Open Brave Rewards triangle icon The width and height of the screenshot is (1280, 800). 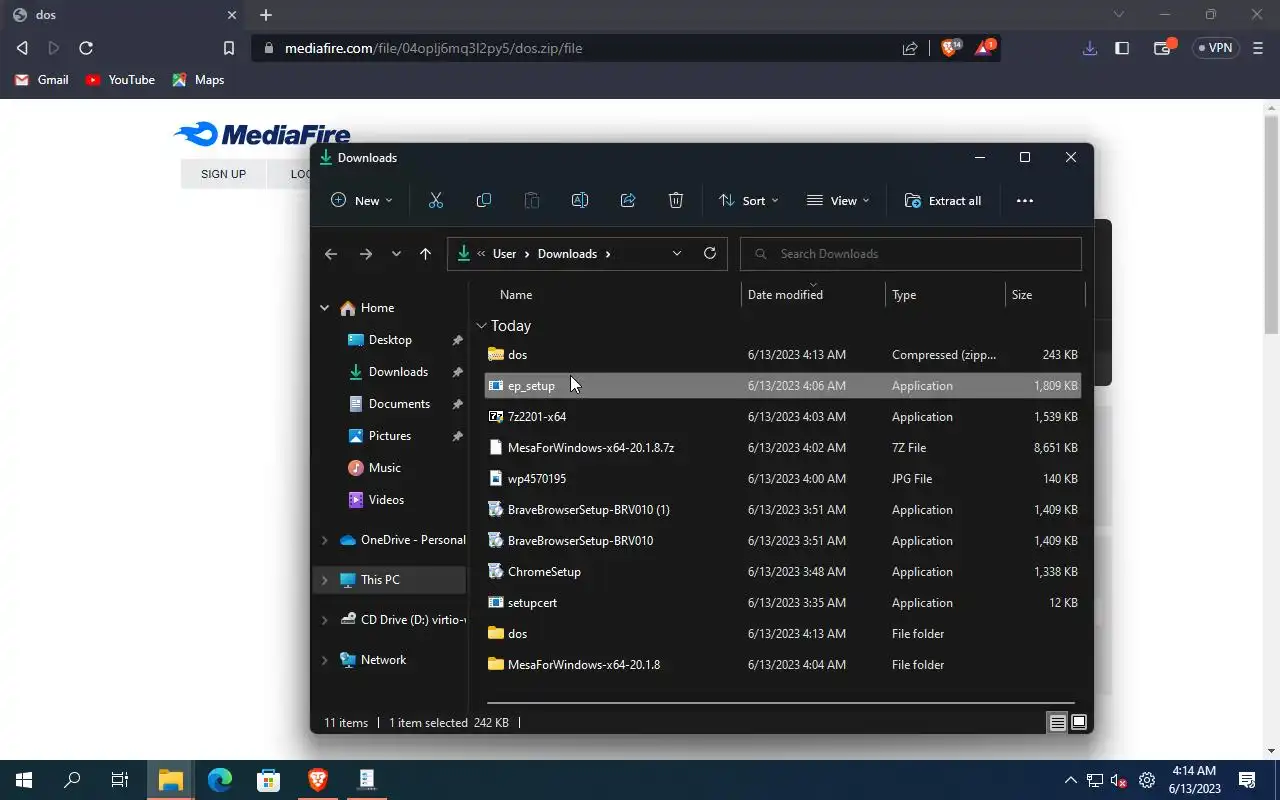pos(984,47)
